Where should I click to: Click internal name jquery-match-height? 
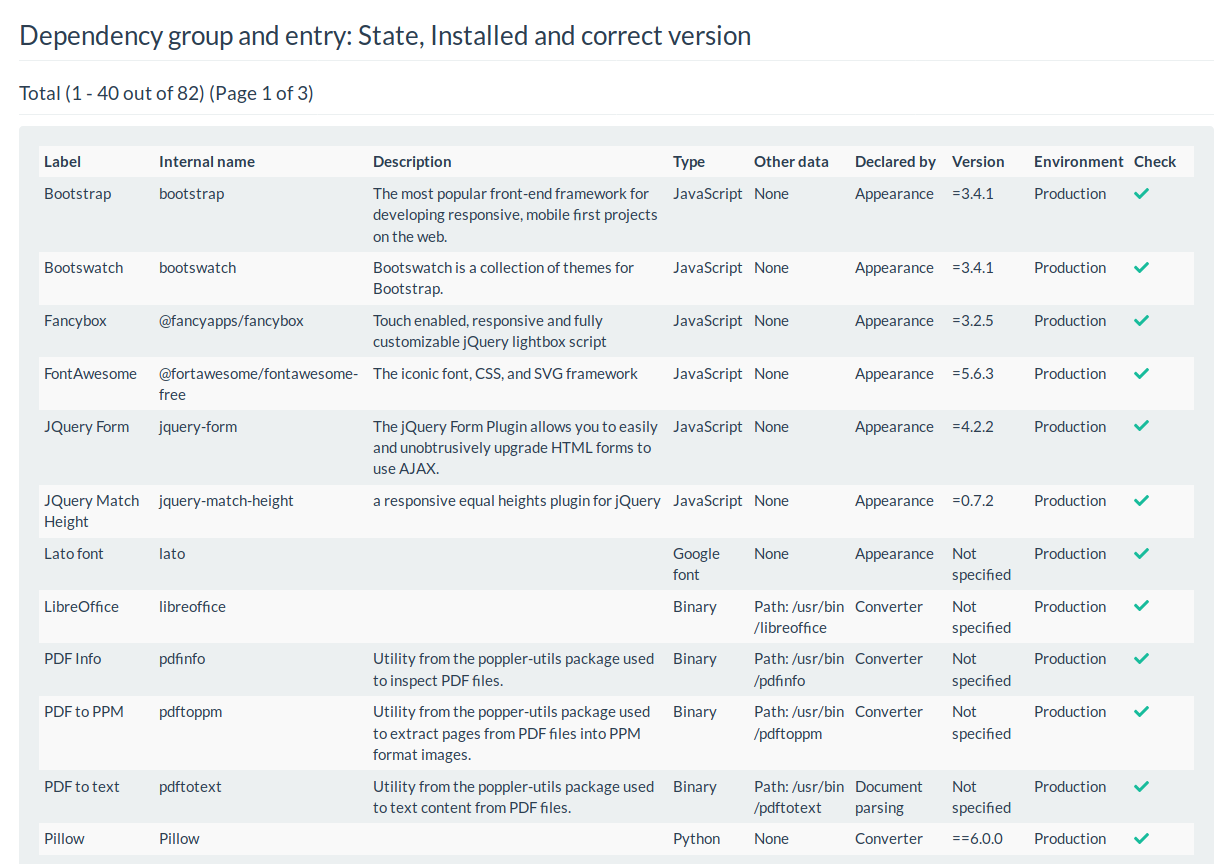(226, 501)
